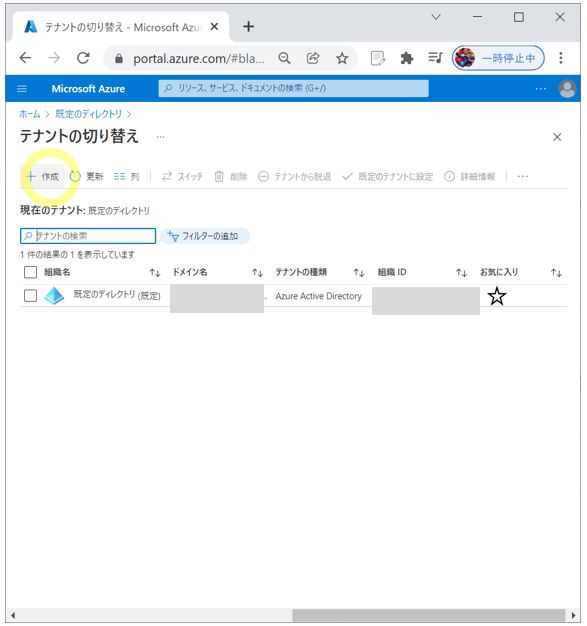Go forward in the browser
Viewport: 587px width, 626px height.
tap(54, 58)
